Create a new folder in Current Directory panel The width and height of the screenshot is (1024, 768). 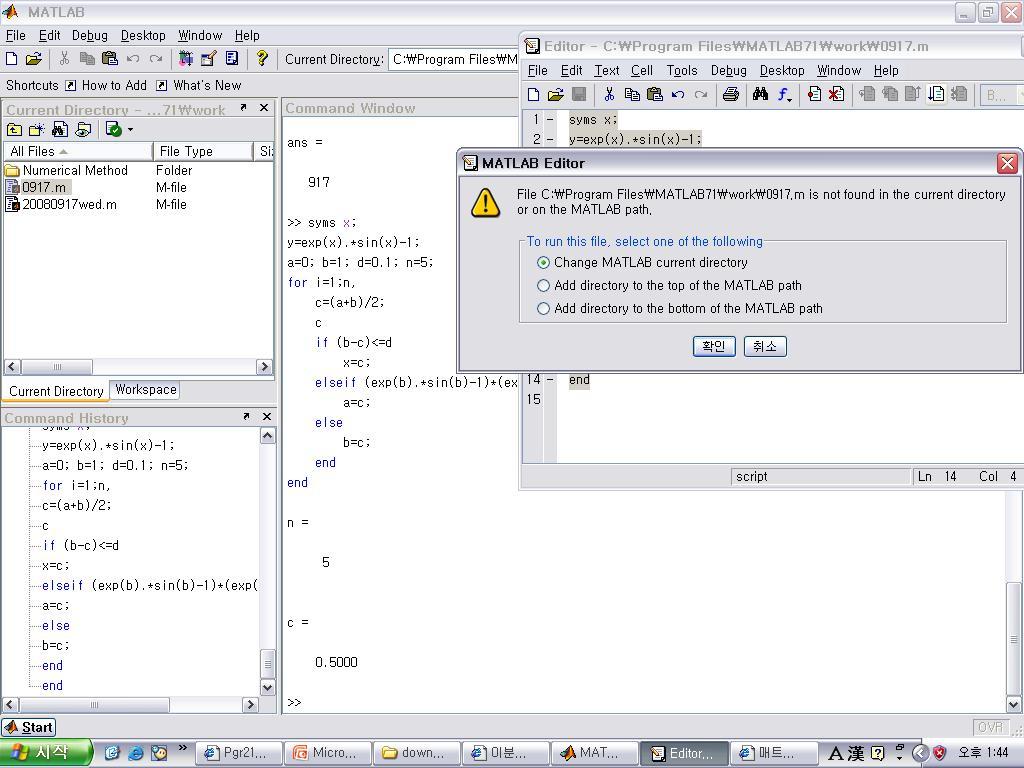(37, 129)
